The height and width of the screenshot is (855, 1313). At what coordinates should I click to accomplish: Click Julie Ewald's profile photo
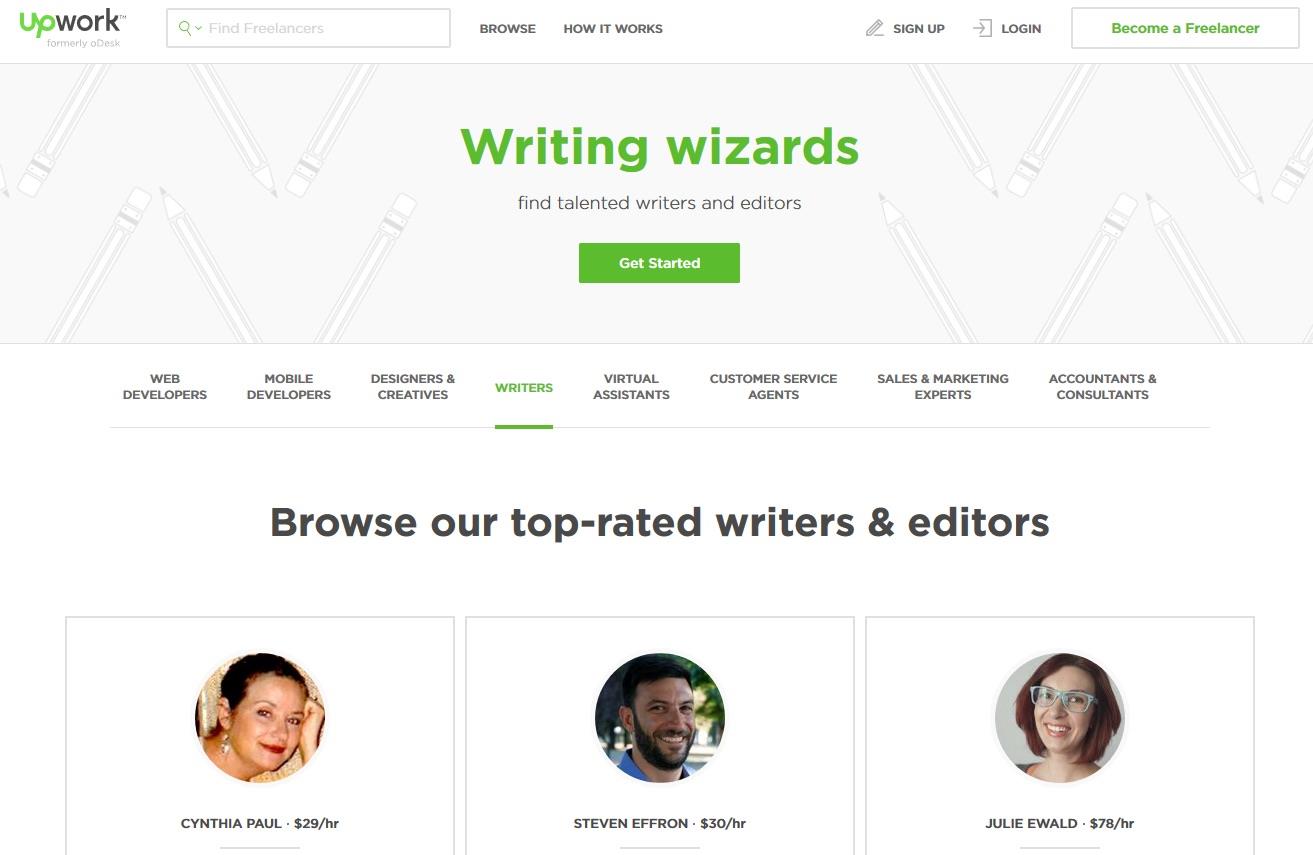(1060, 718)
